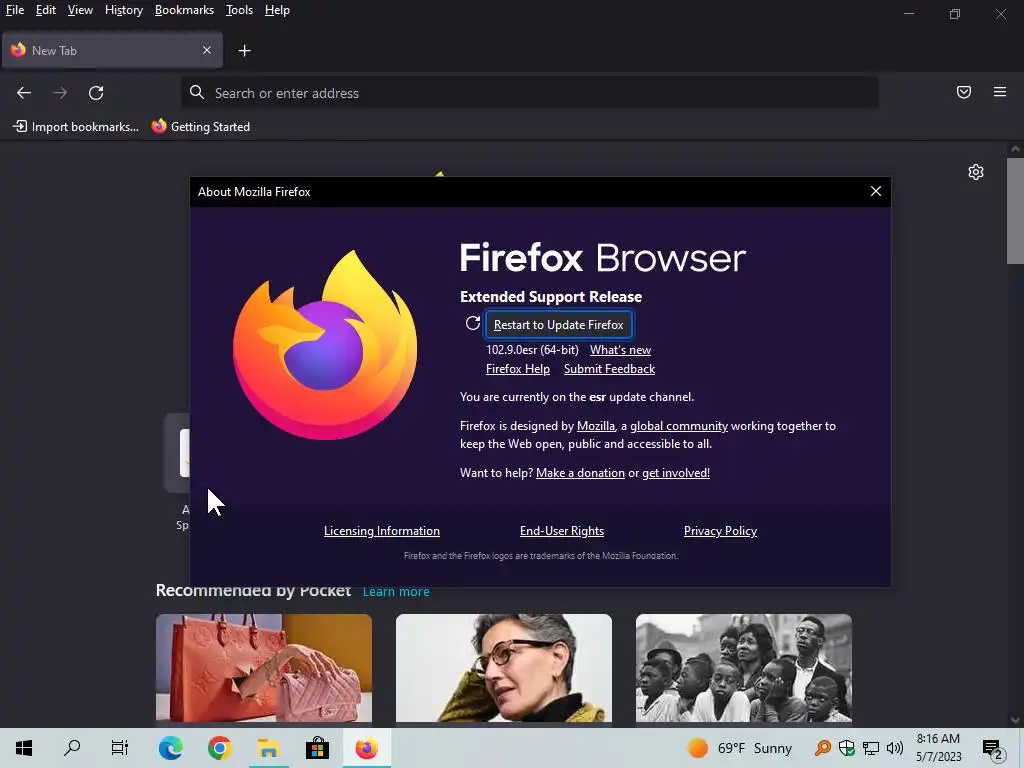Screen dimensions: 1024x768
Task: Open End-User Rights link
Action: coord(562,531)
